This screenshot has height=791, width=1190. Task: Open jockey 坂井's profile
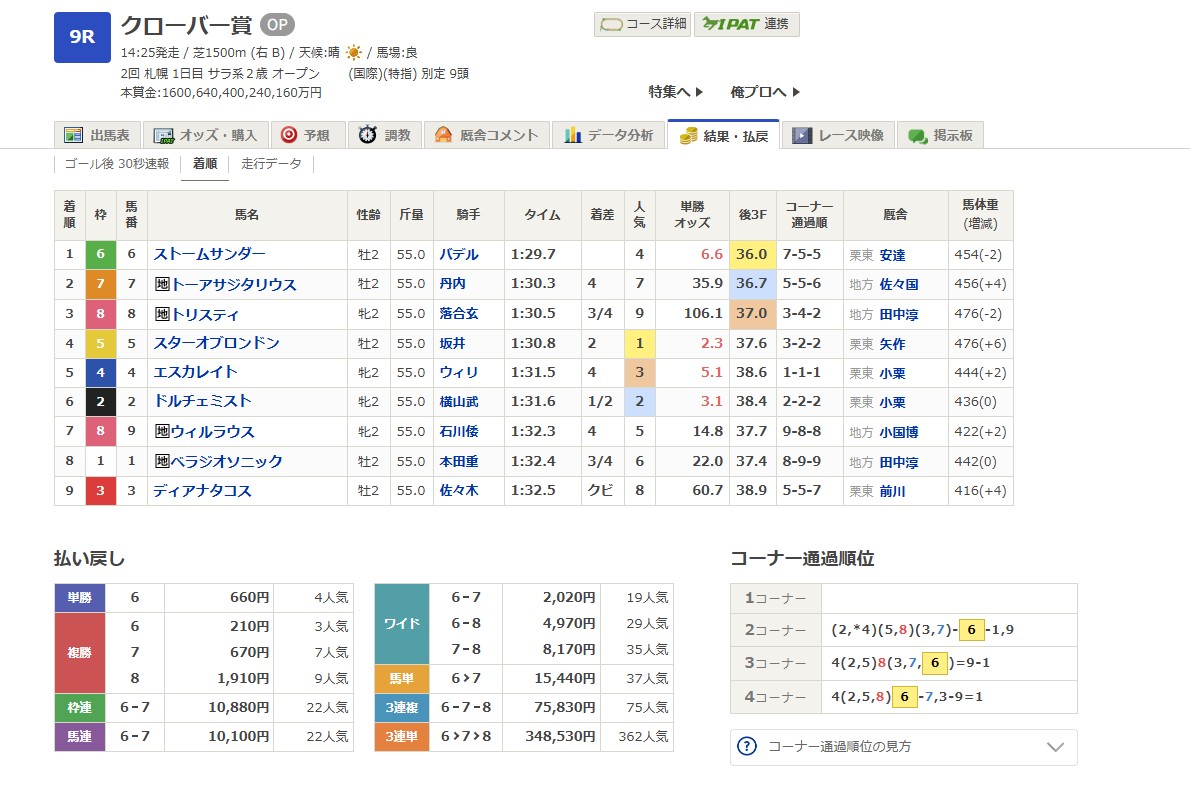point(452,343)
